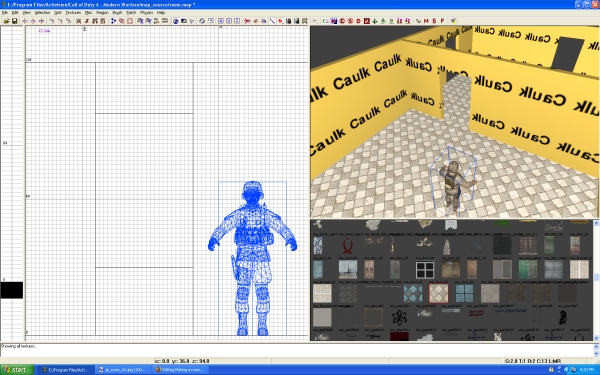
Task: Open the Brush menu
Action: coord(117,13)
